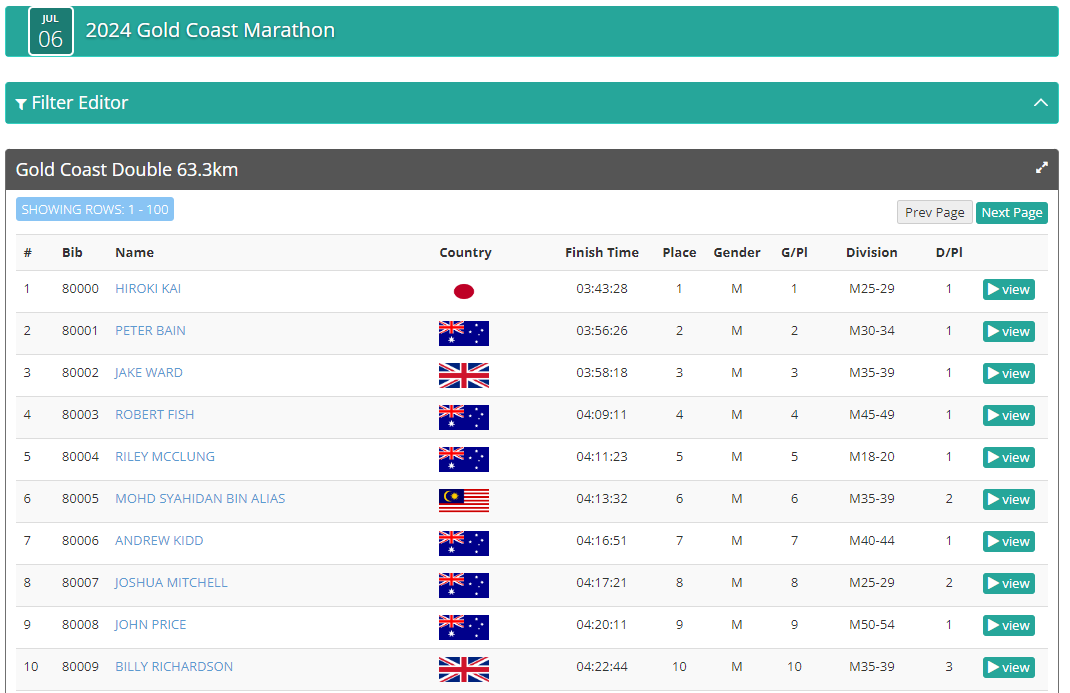Viewport: 1070px width, 693px height.
Task: Click the Country column header
Action: (x=465, y=252)
